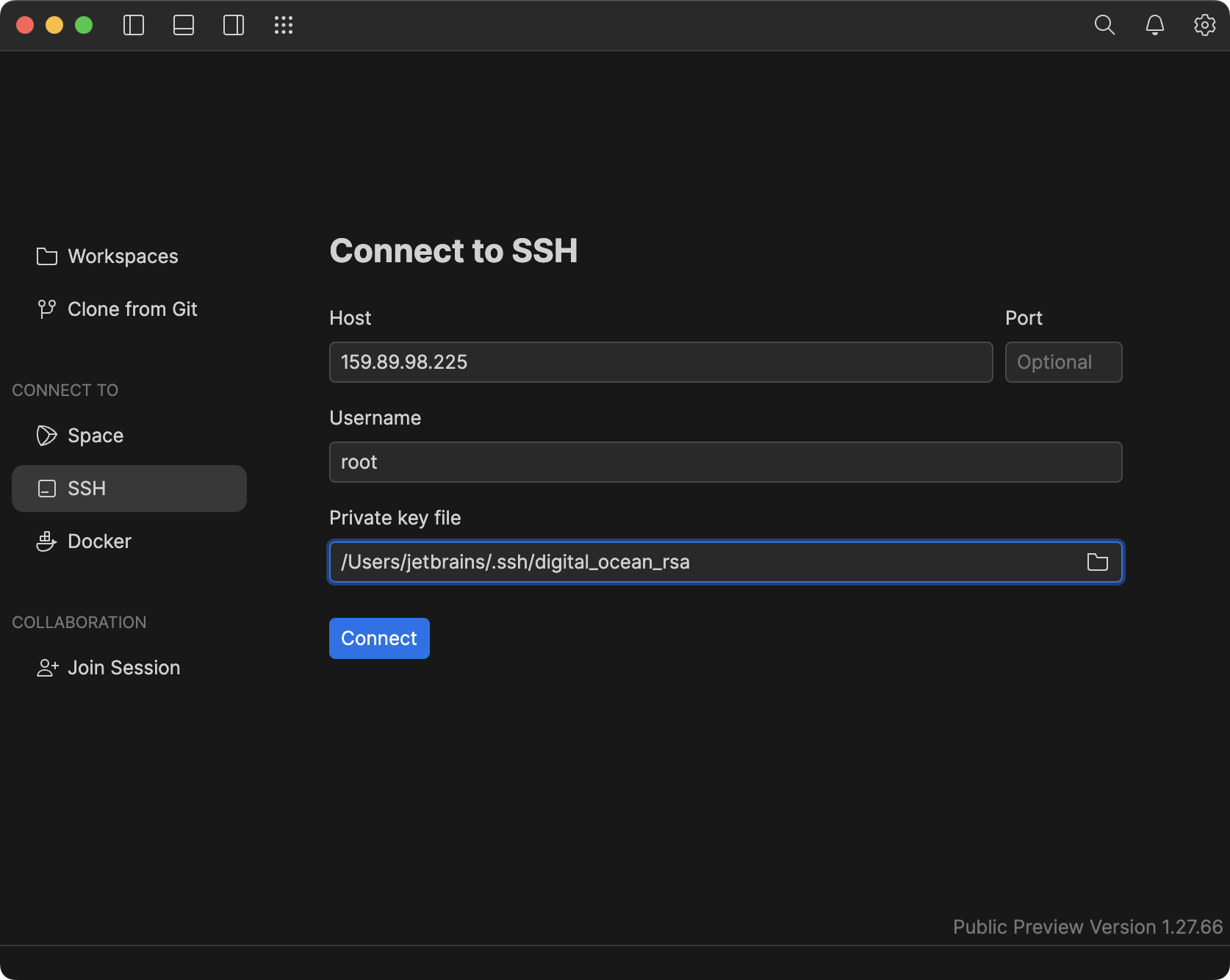Viewport: 1230px width, 980px height.
Task: Open the folder picker for private key file
Action: coord(1097,562)
